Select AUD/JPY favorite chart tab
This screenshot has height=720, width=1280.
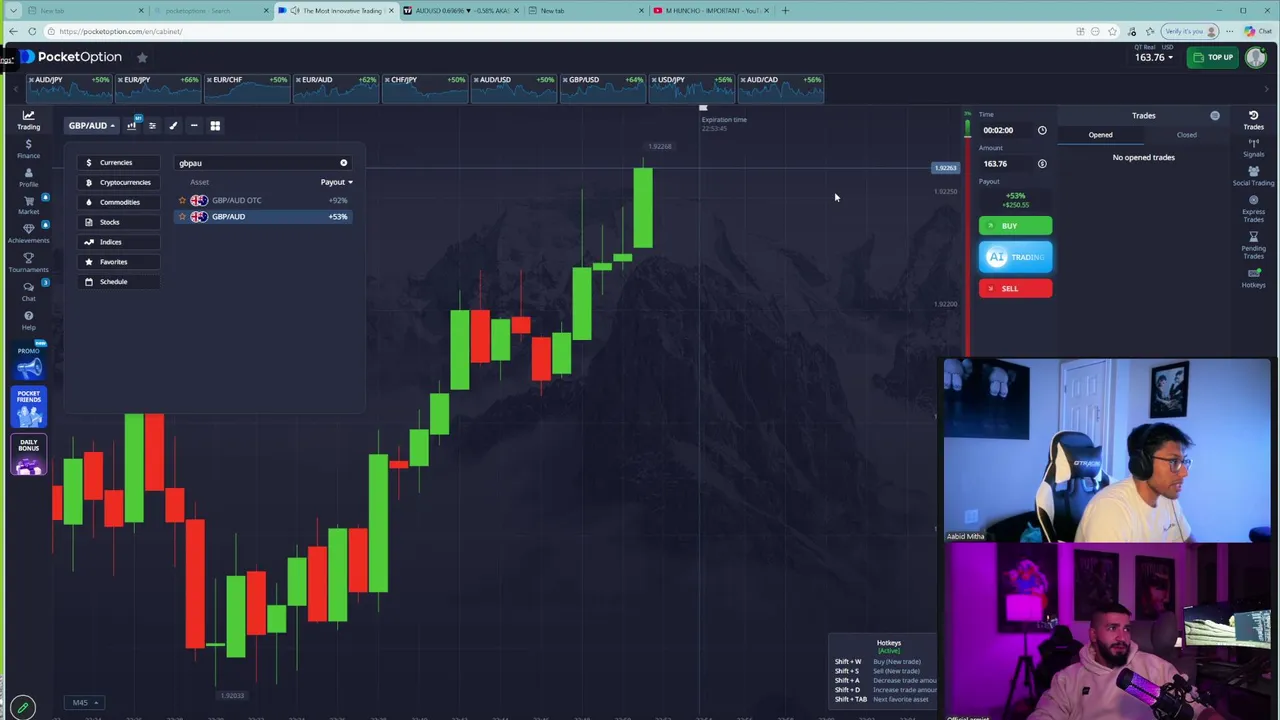(x=69, y=89)
